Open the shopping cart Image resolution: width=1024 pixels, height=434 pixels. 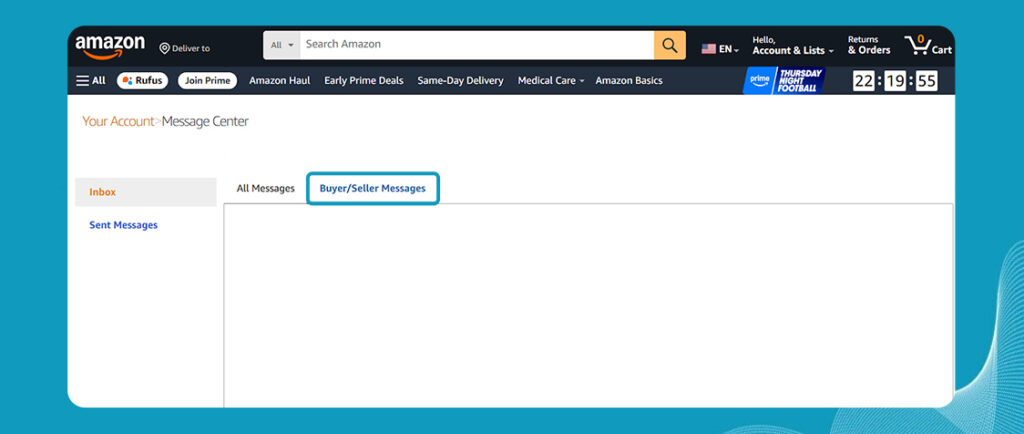pos(927,45)
